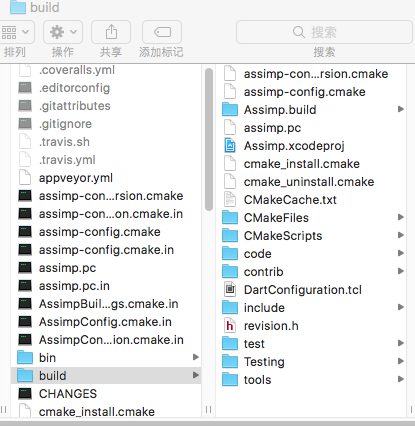
Task: Click the share (共享) toolbar button
Action: click(111, 32)
